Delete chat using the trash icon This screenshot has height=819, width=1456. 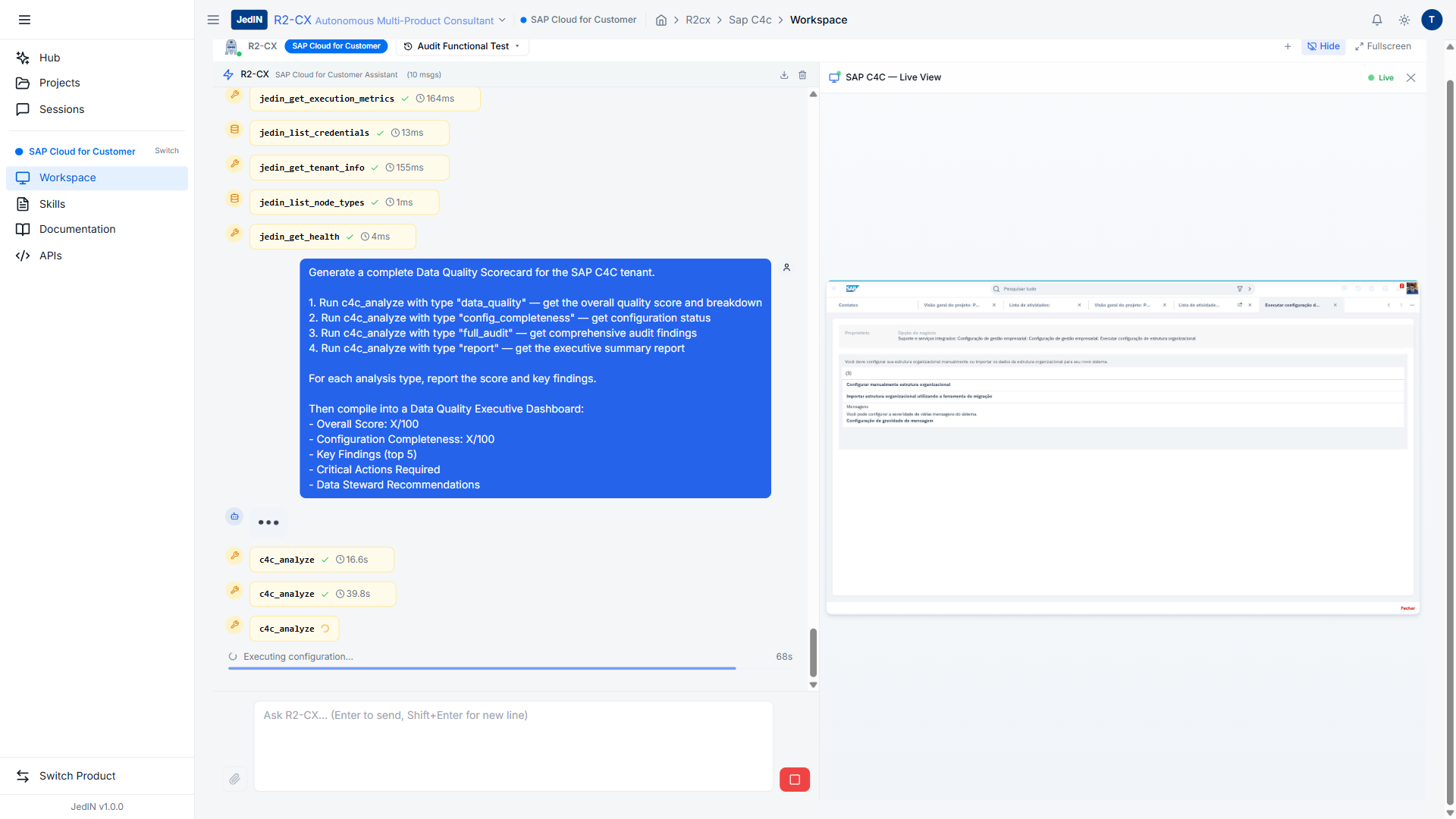802,75
